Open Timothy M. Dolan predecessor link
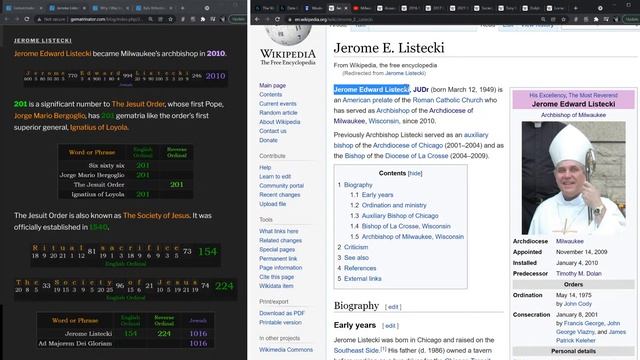 coord(579,273)
